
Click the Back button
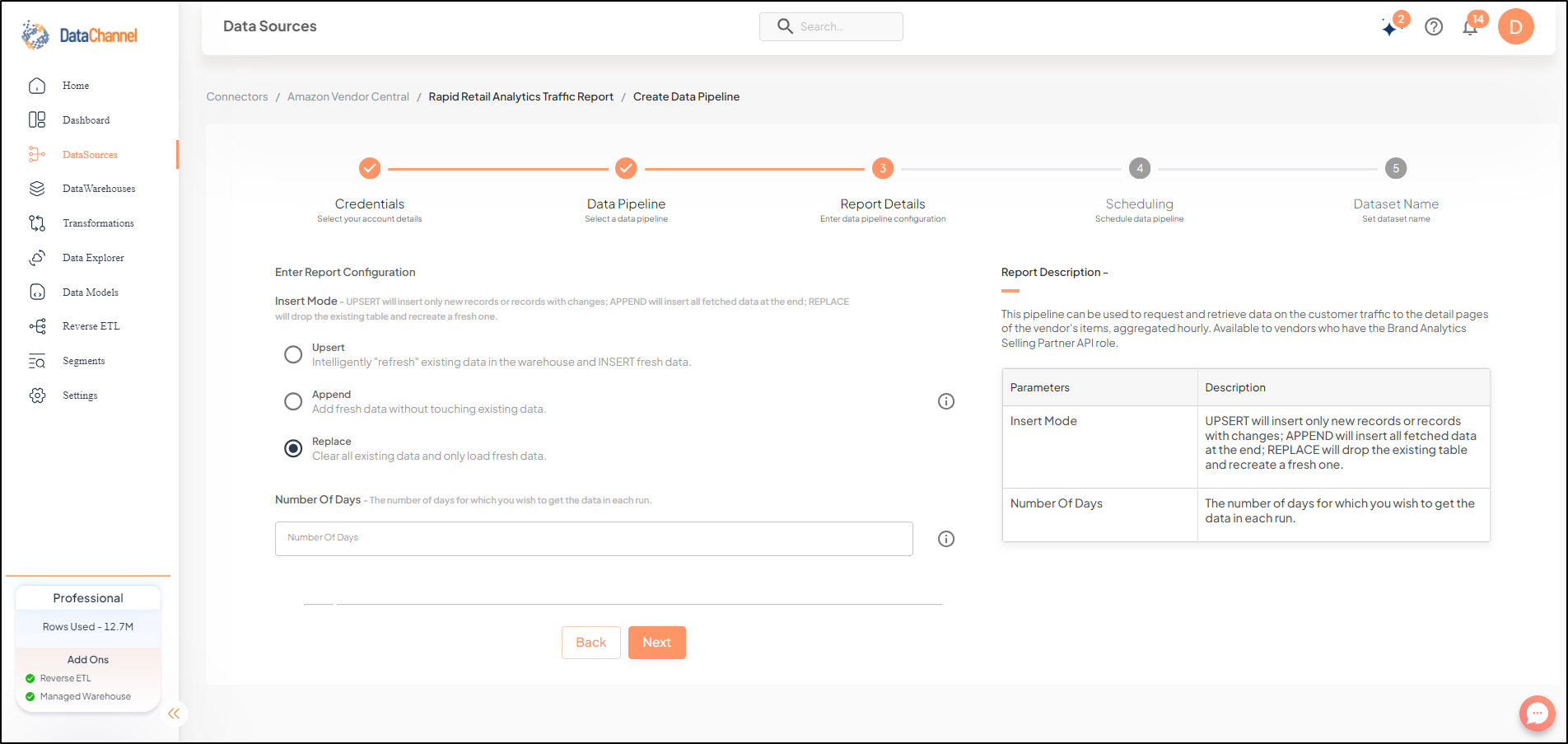coord(591,643)
